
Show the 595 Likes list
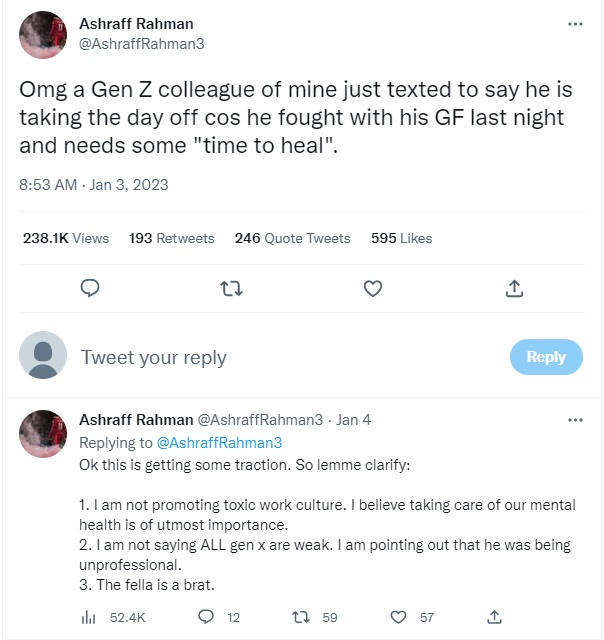pos(401,238)
